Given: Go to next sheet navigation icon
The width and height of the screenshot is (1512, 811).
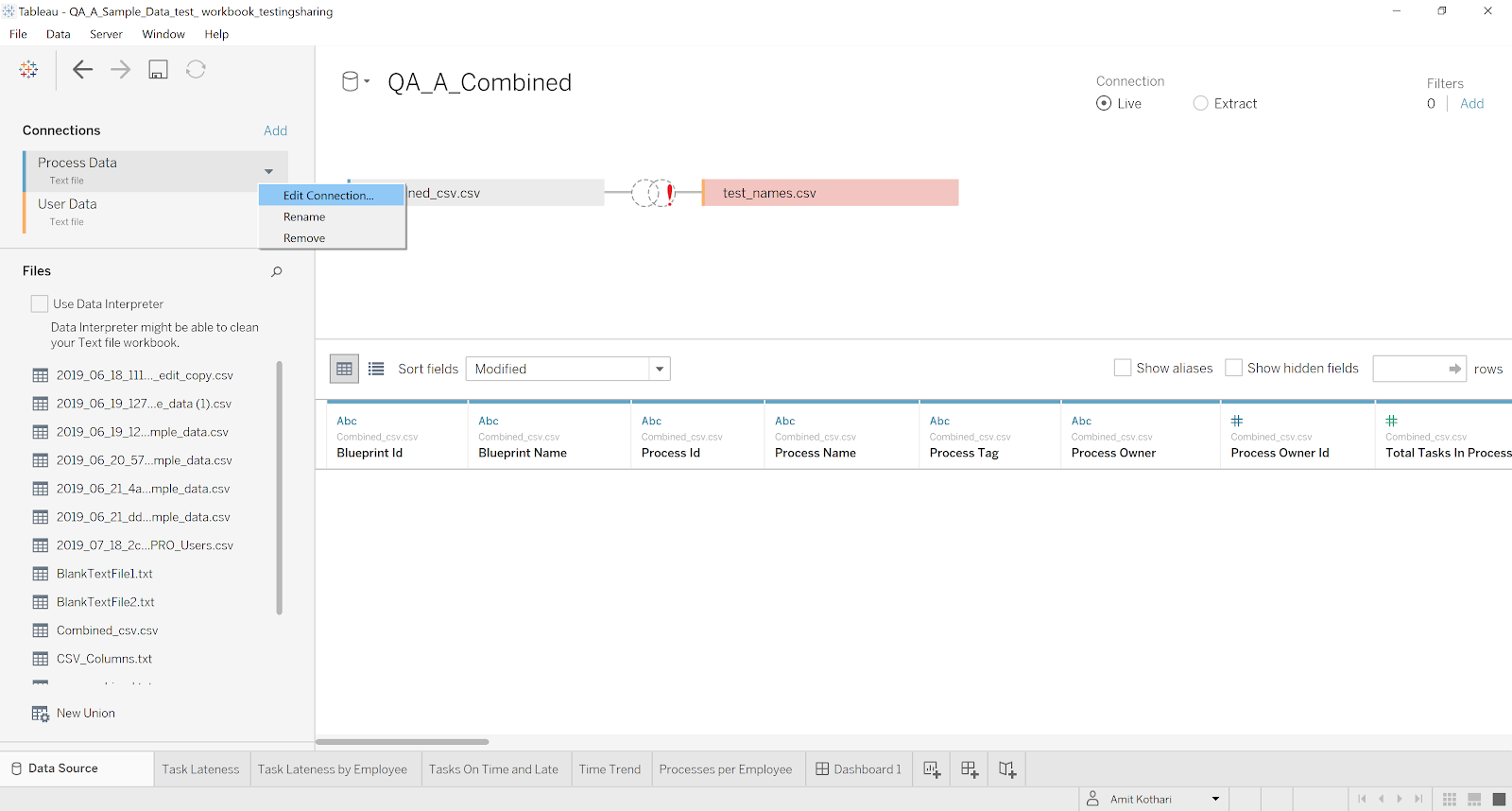Looking at the screenshot, I should tap(1400, 799).
